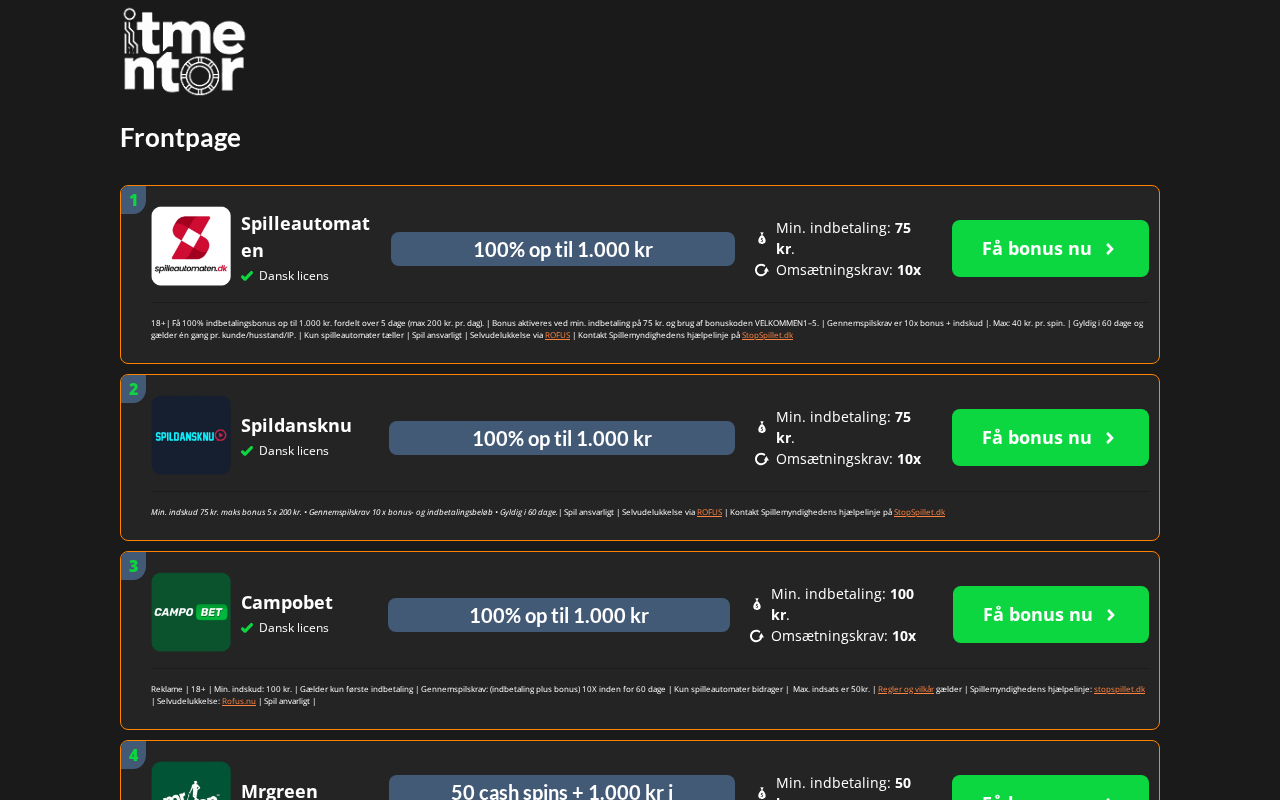Click the green checkmark under Campobet
Image resolution: width=1280 pixels, height=800 pixels.
pyautogui.click(x=247, y=628)
